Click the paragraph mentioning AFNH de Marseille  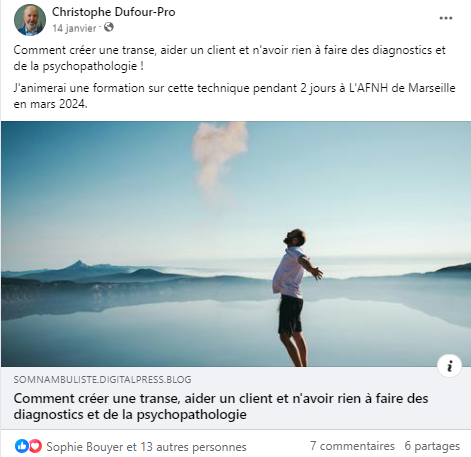tap(234, 96)
